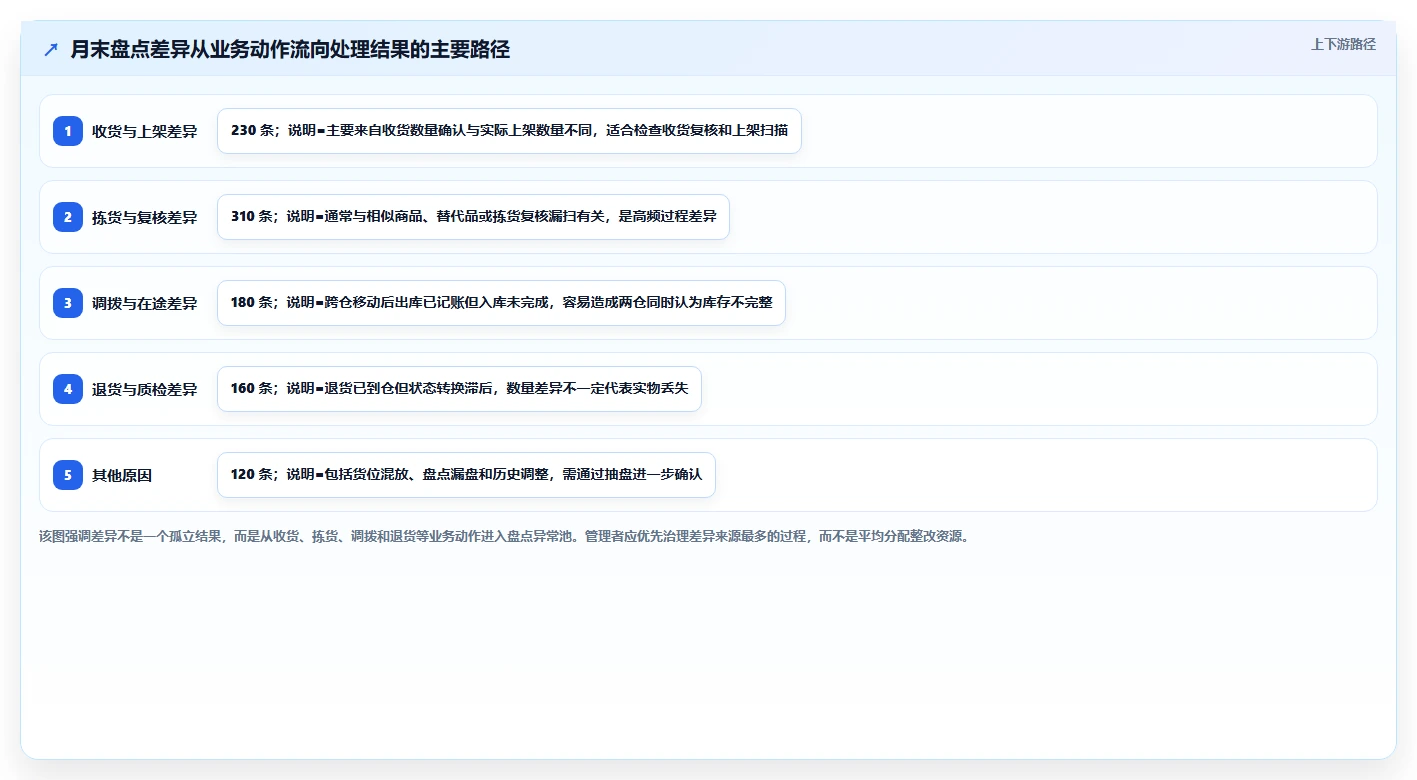The width and height of the screenshot is (1417, 780).
Task: Select the 收货与上架差异 row label
Action: [x=145, y=131]
